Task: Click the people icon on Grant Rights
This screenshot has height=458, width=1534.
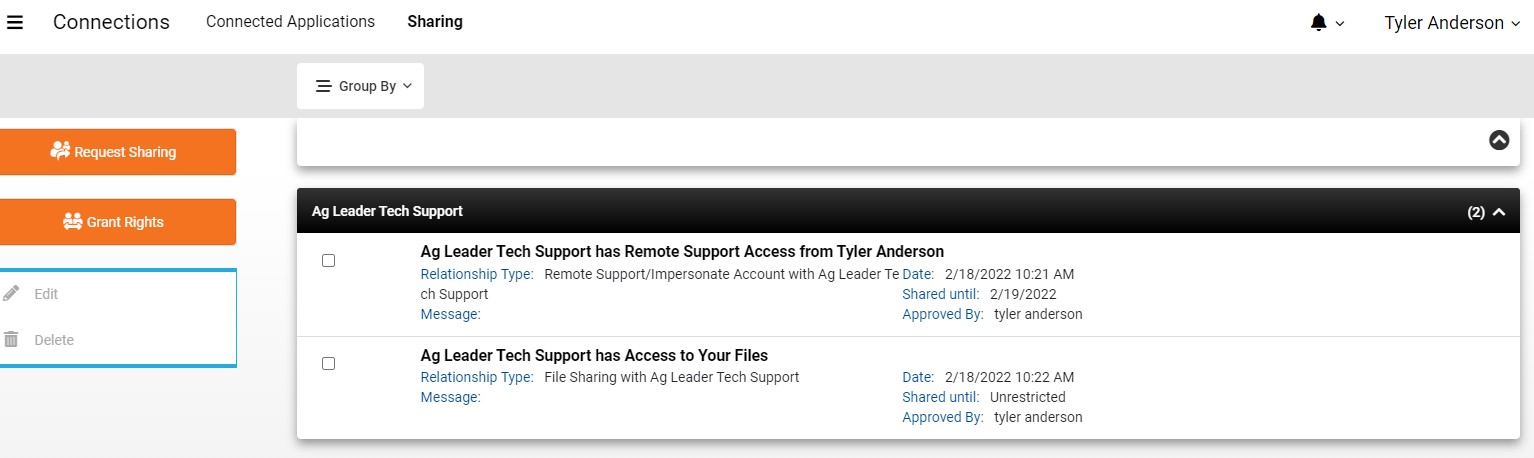Action: tap(72, 221)
